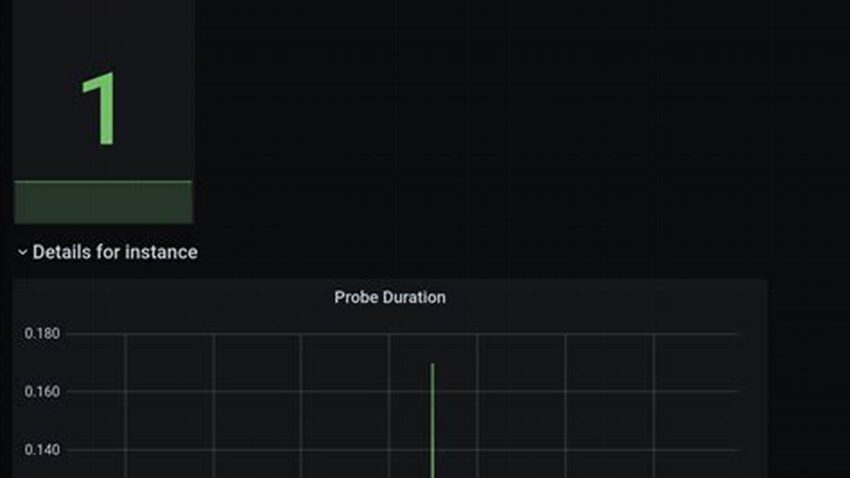Click the 0.160 y-axis label
The width and height of the screenshot is (850, 478).
pos(42,391)
